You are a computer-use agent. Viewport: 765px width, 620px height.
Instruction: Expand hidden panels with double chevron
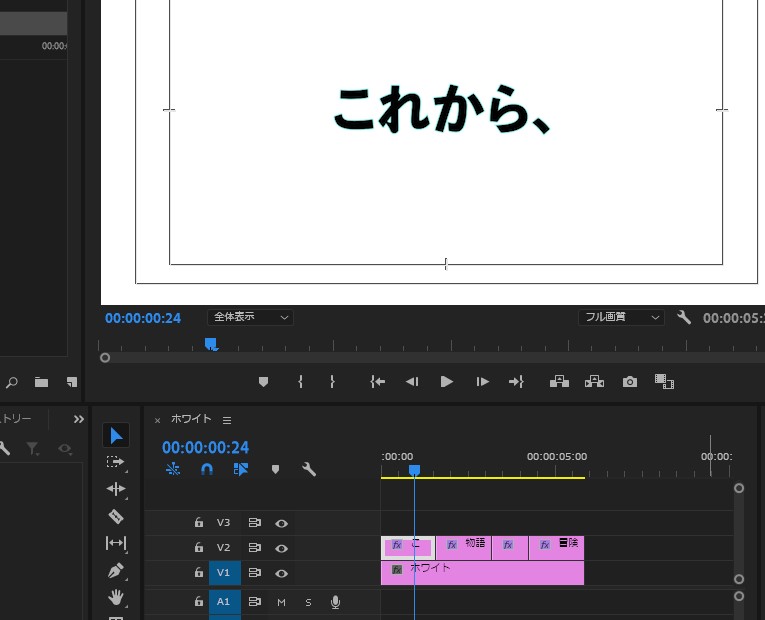79,419
